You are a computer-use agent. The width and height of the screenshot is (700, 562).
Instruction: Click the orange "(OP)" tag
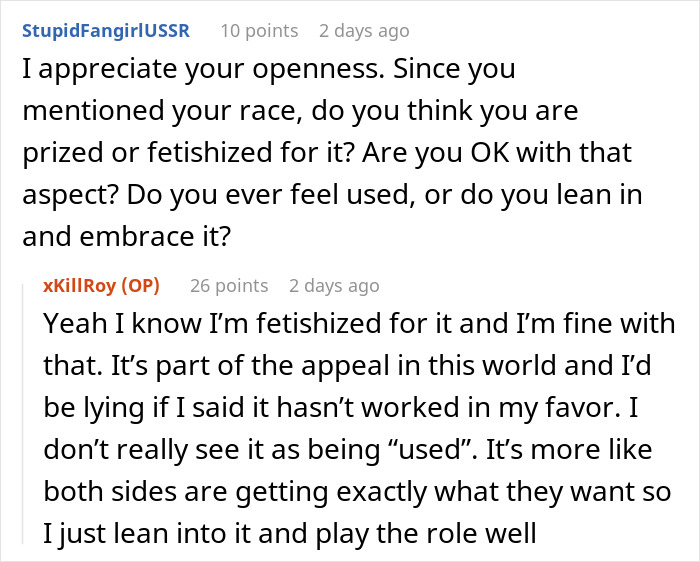pyautogui.click(x=141, y=286)
